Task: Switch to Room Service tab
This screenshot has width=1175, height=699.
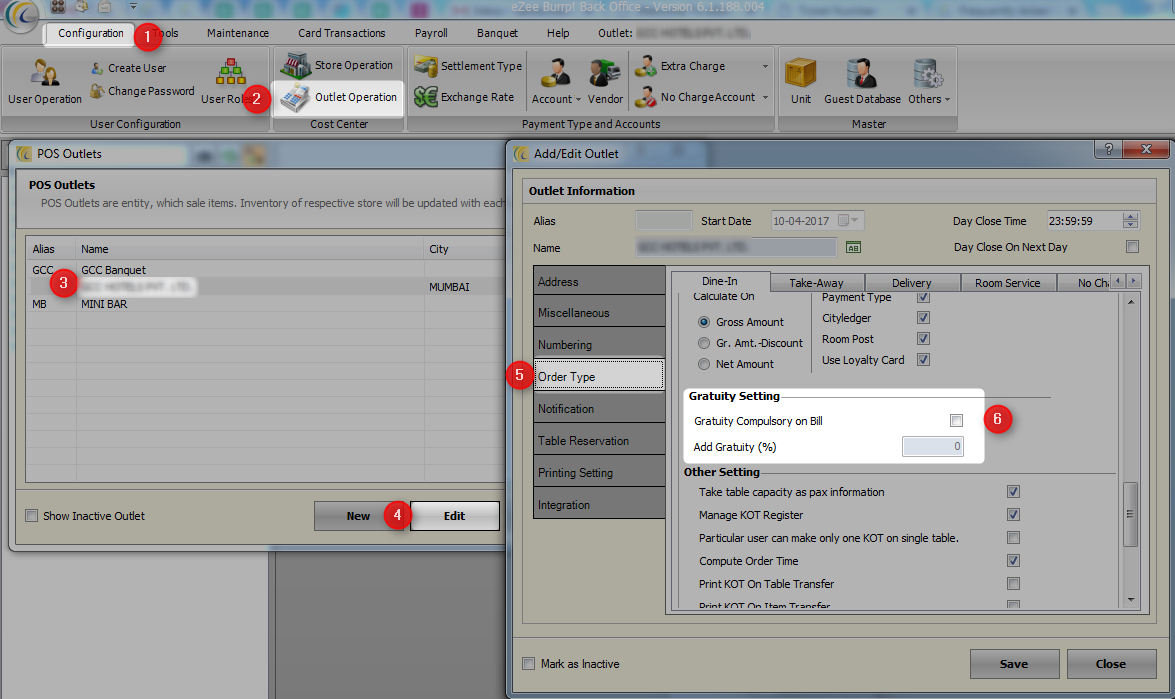Action: (1007, 282)
